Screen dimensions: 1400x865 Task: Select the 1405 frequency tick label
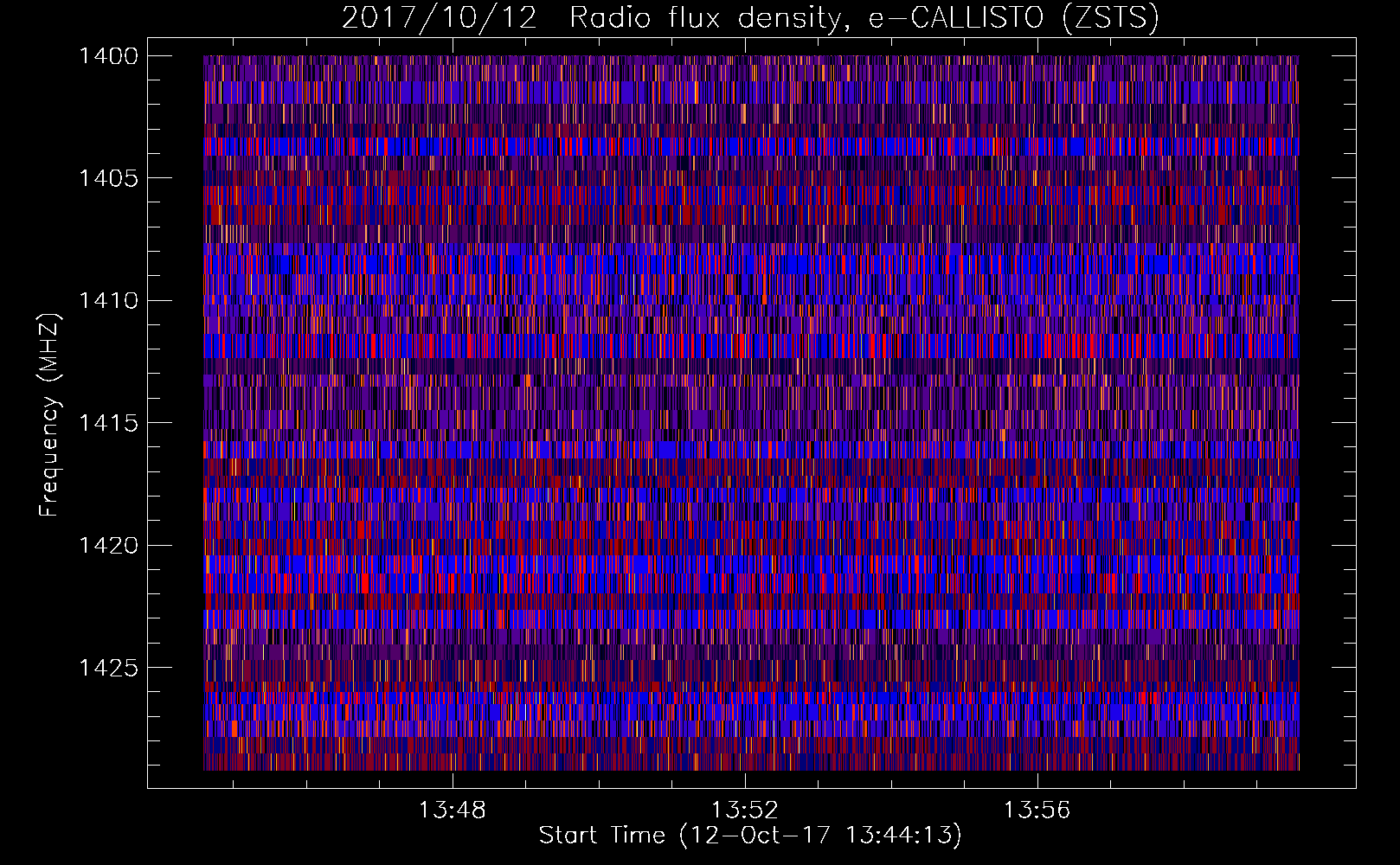tap(108, 178)
